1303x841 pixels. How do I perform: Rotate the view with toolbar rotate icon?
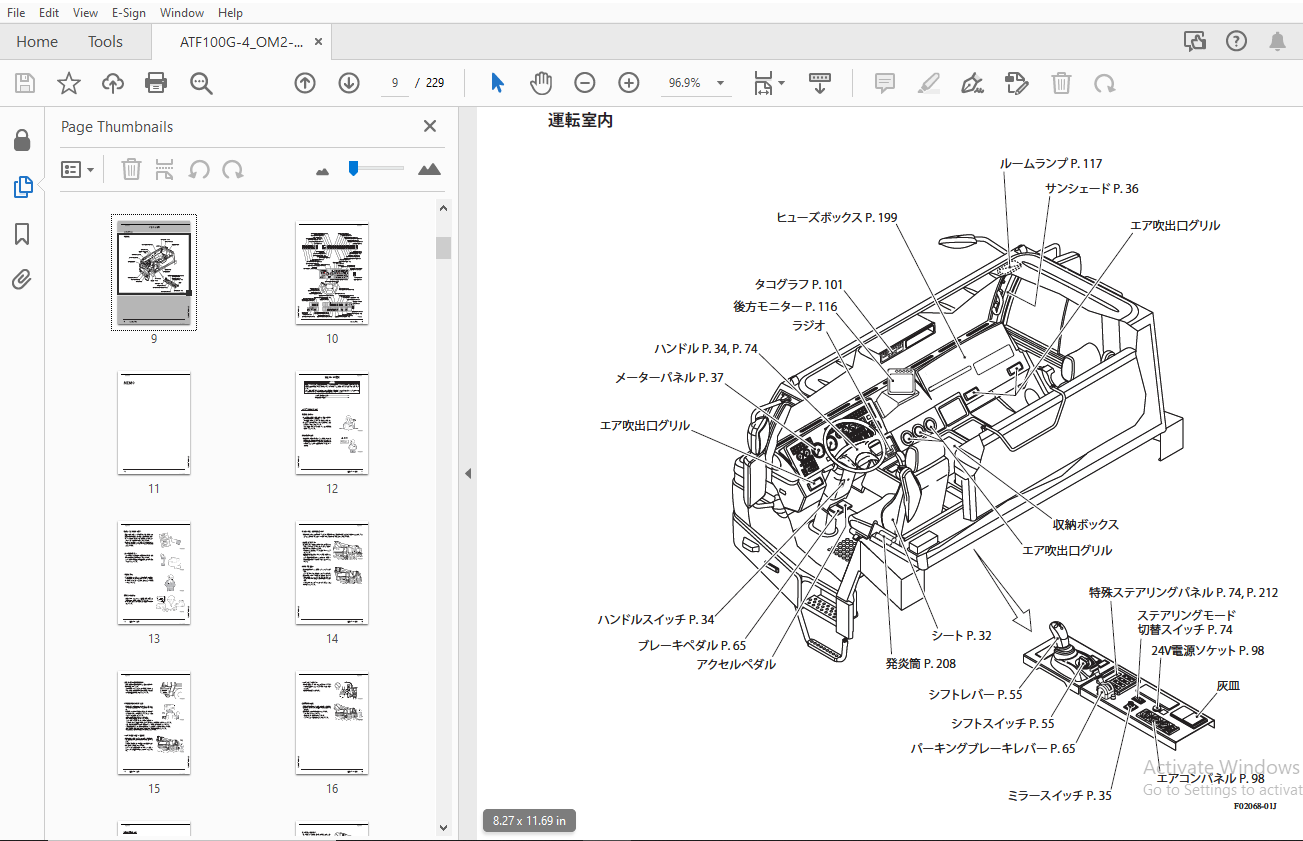(x=1105, y=83)
